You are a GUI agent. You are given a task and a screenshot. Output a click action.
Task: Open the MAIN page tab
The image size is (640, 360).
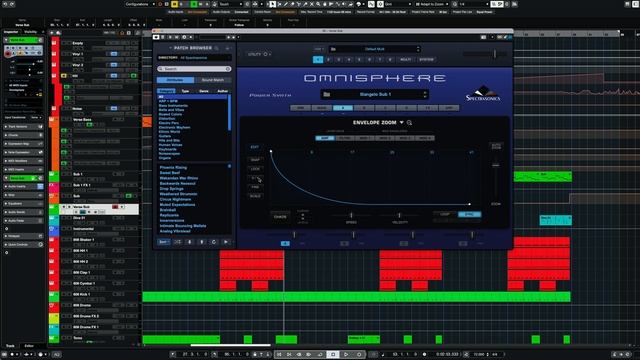322,108
